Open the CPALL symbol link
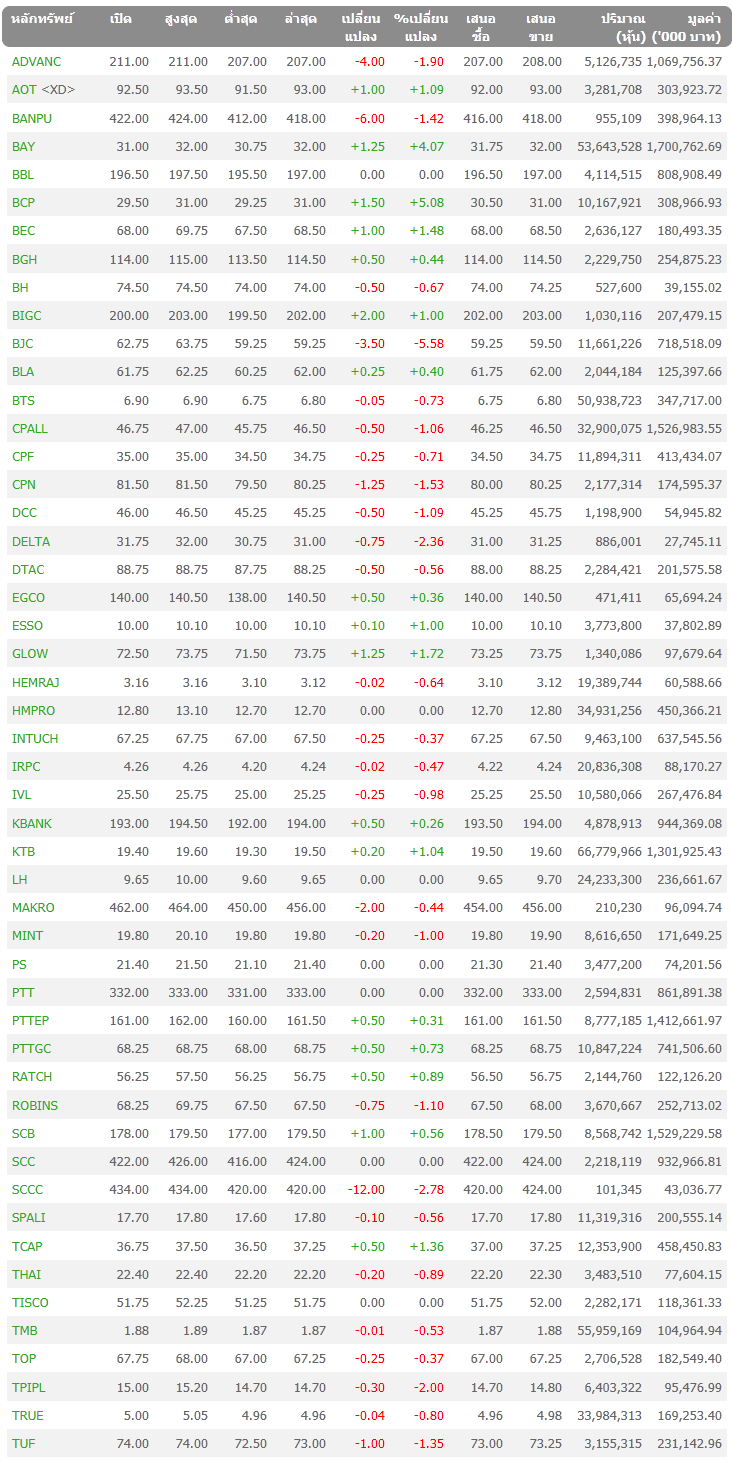This screenshot has height=1461, width=732. pos(30,428)
